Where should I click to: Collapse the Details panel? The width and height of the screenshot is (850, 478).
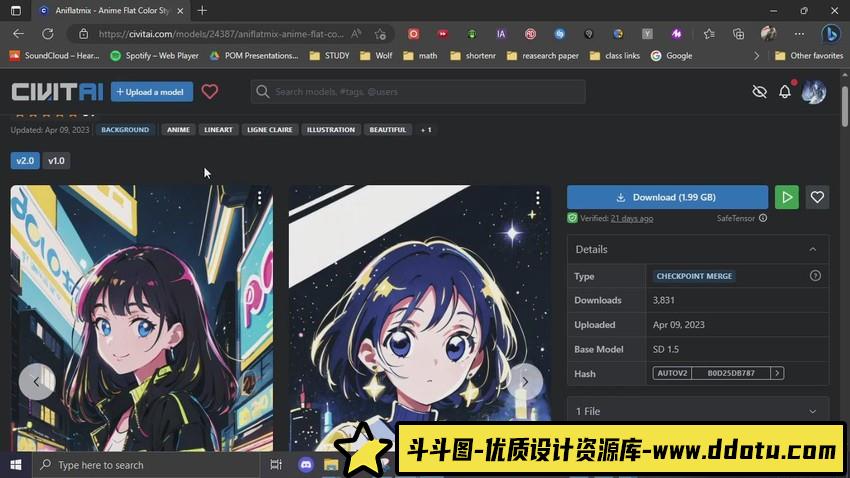tap(813, 249)
